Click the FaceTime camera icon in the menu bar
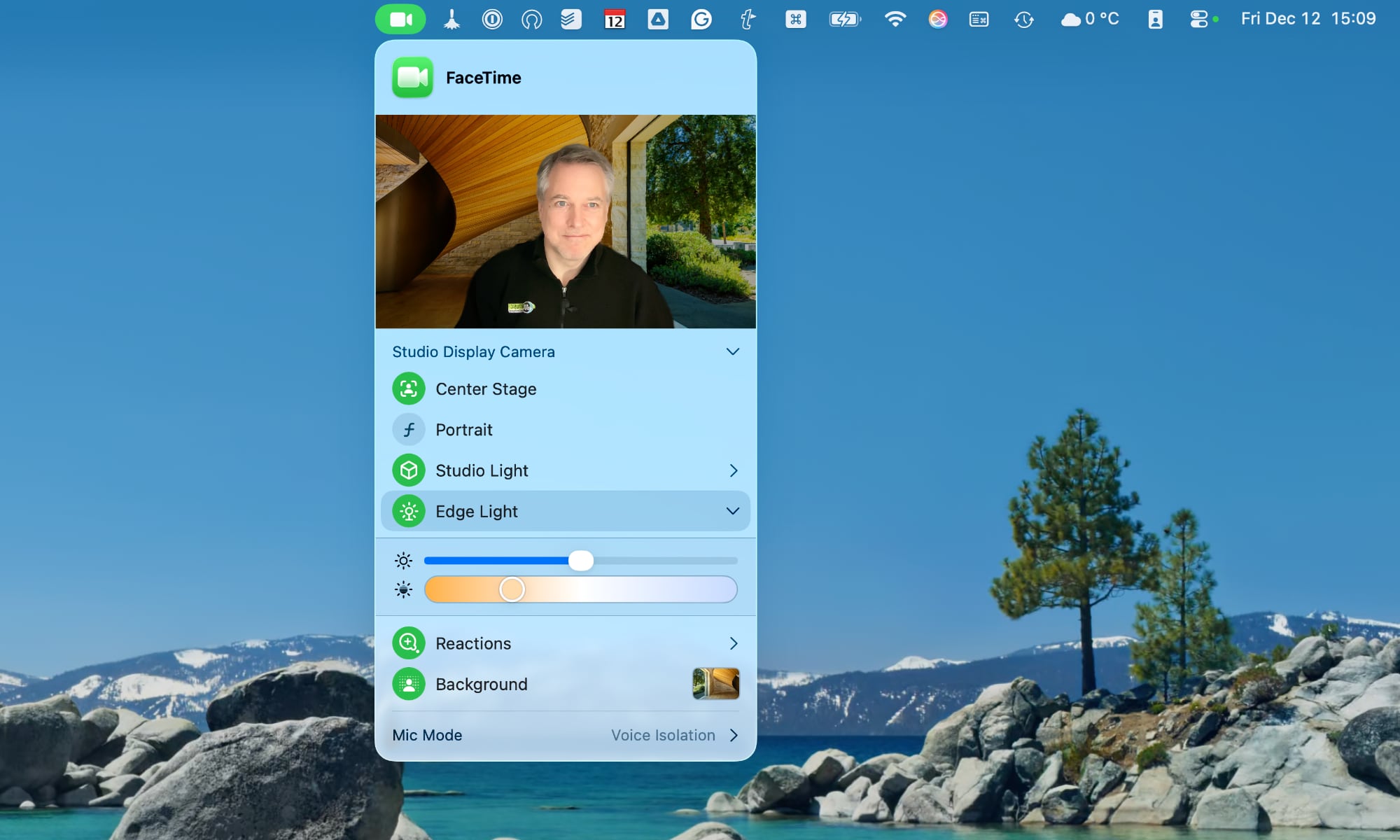The height and width of the screenshot is (840, 1400). (401, 19)
